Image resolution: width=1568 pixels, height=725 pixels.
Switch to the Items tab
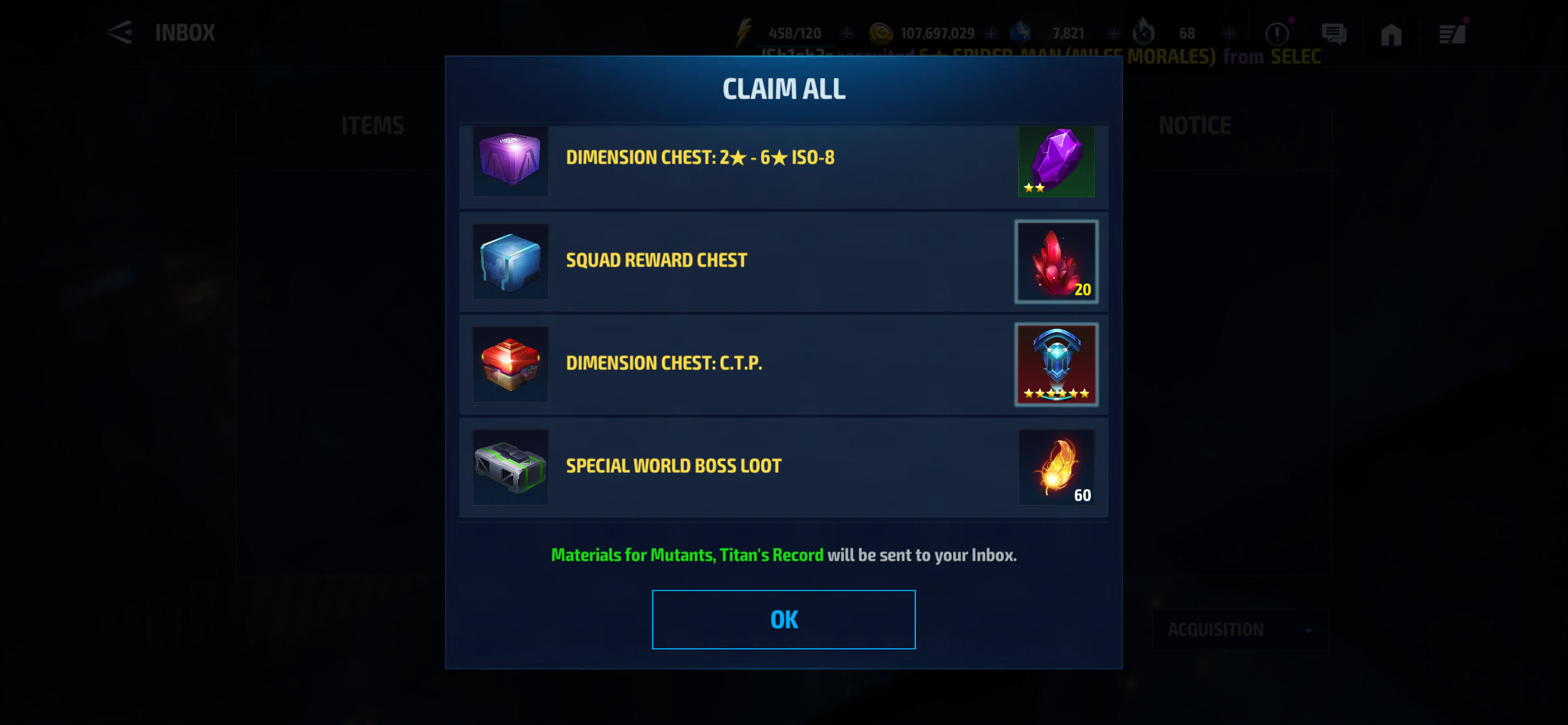(x=373, y=126)
